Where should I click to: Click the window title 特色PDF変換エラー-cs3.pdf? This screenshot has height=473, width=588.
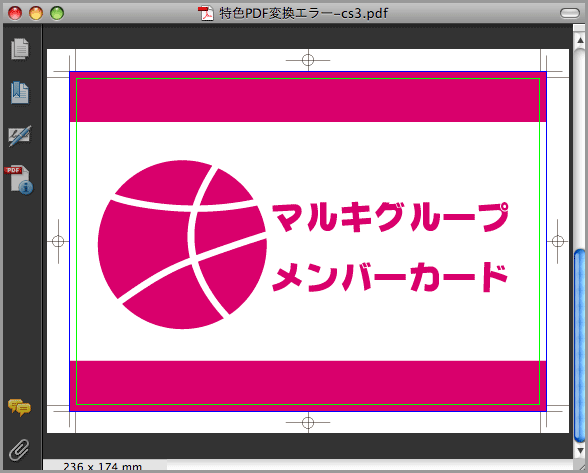click(x=303, y=14)
